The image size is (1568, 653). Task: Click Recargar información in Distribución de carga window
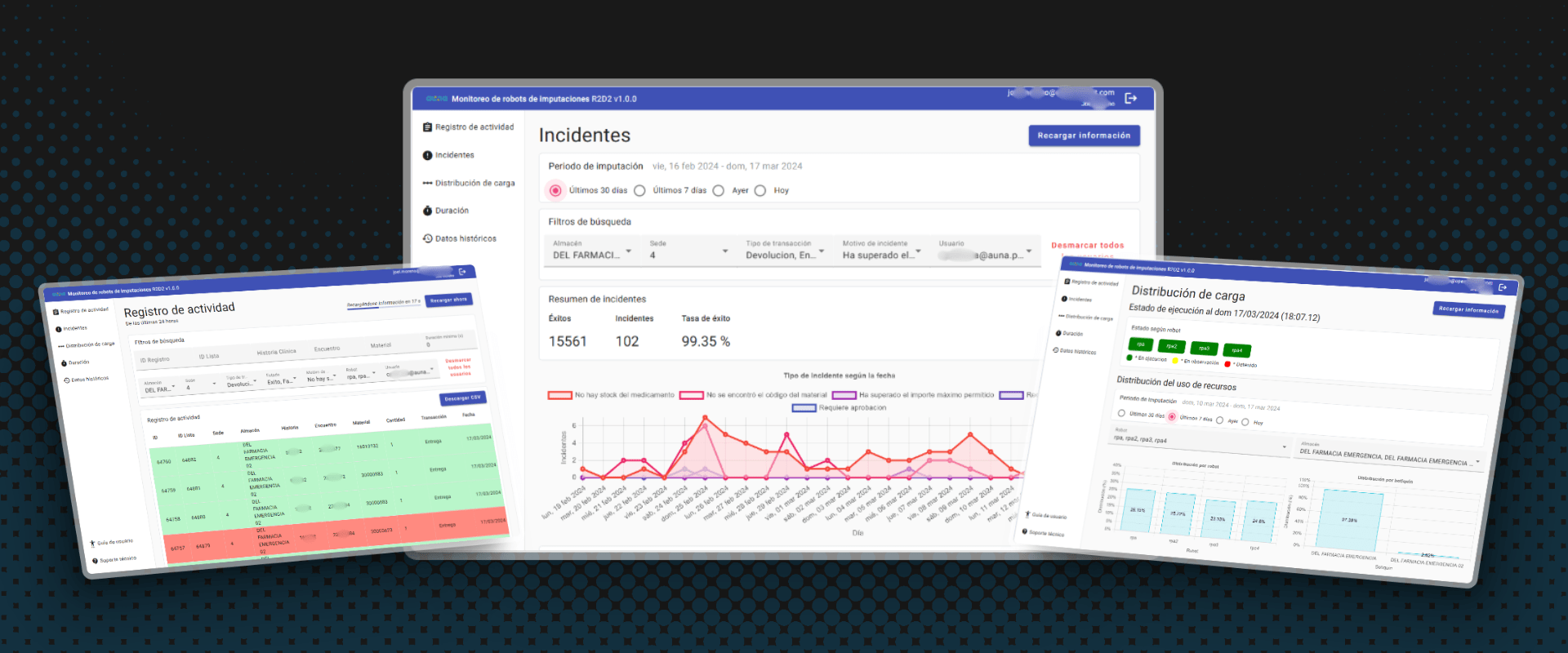pyautogui.click(x=1469, y=310)
